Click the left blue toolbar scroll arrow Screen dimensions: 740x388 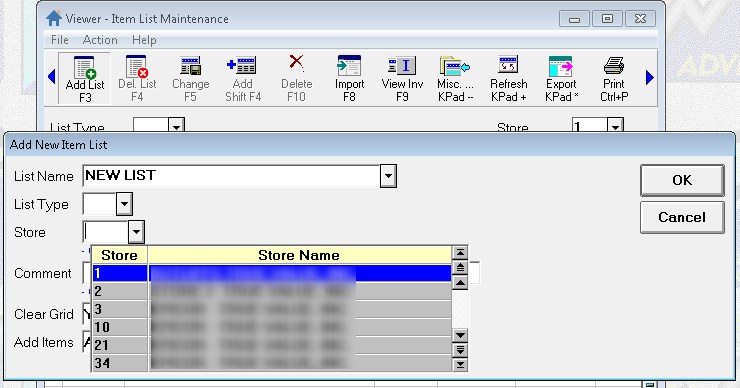pos(51,77)
